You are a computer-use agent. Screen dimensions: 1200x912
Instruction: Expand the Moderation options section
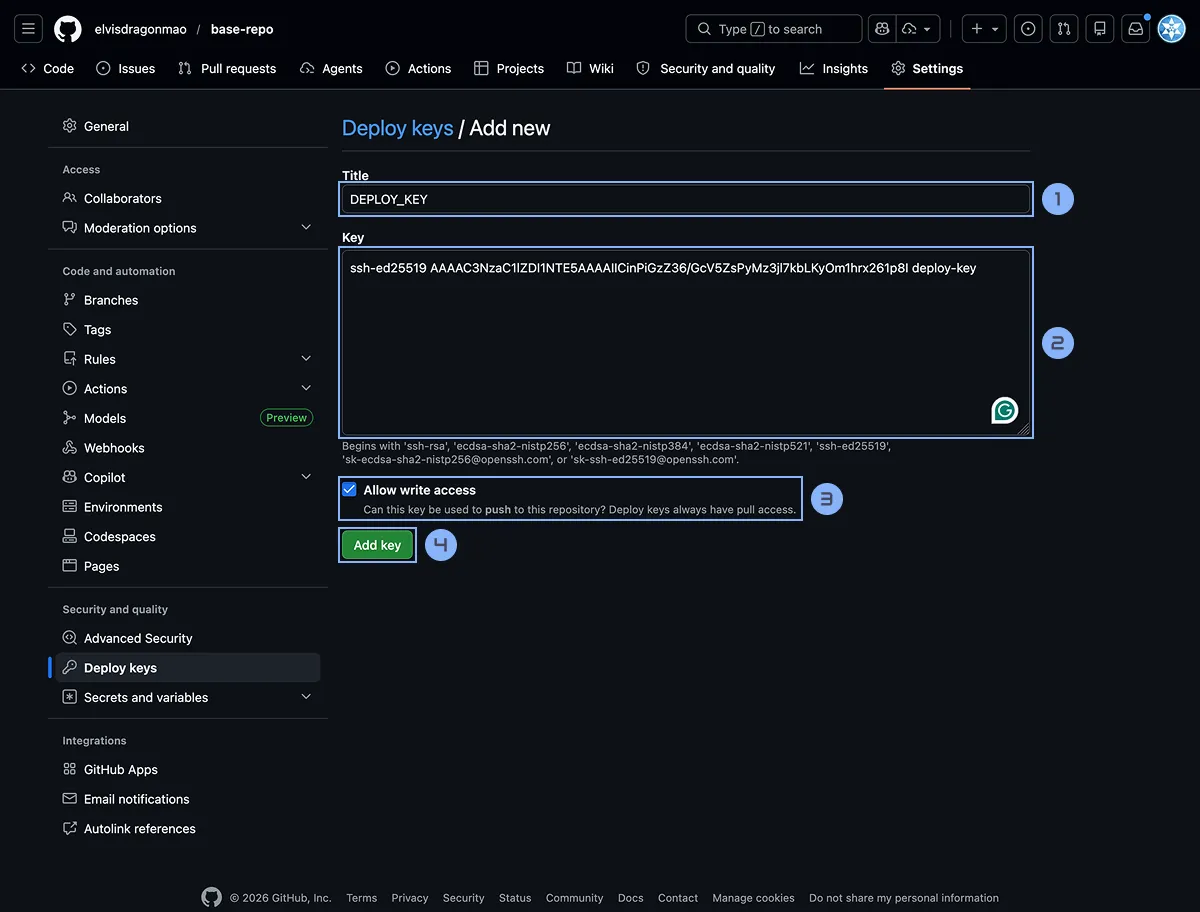click(306, 228)
